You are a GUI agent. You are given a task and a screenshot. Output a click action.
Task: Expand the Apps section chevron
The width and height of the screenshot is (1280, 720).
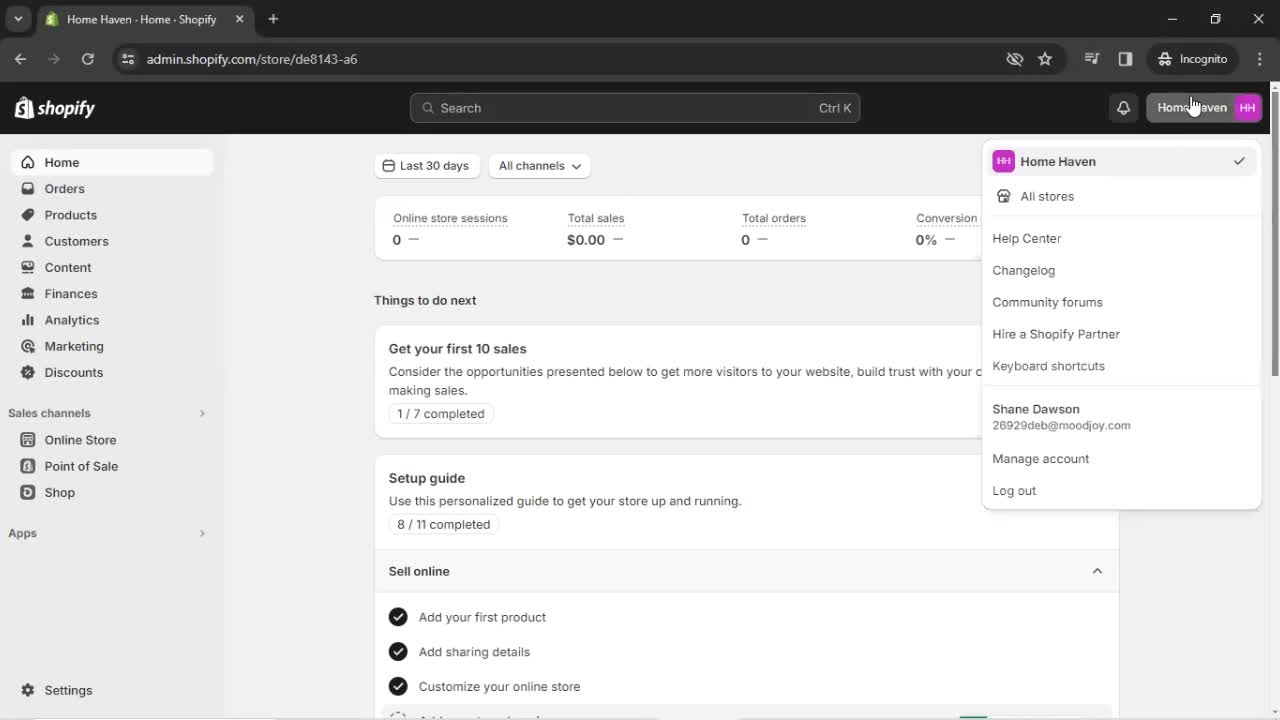202,533
